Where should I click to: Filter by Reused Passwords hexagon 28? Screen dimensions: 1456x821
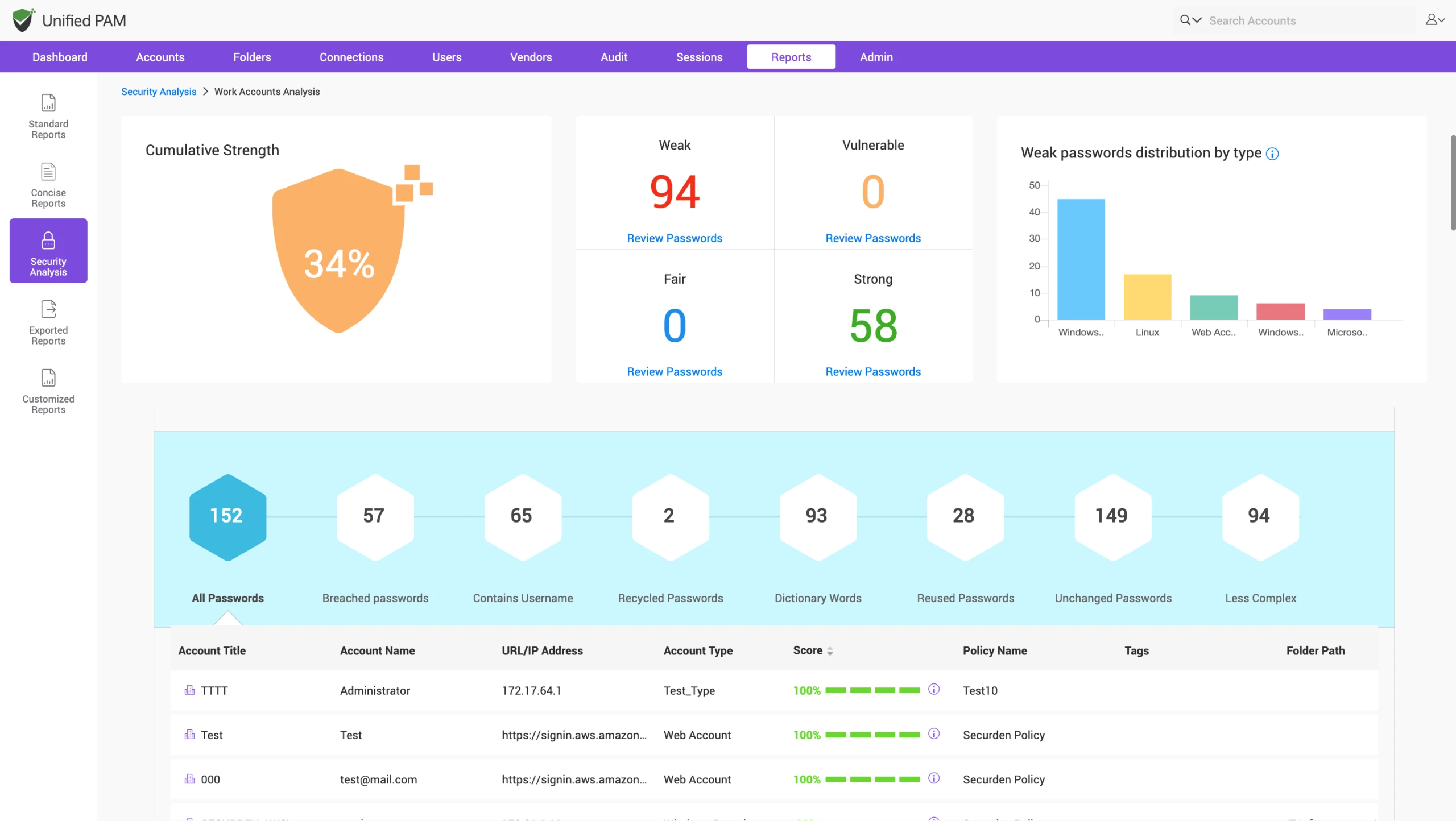(x=965, y=517)
